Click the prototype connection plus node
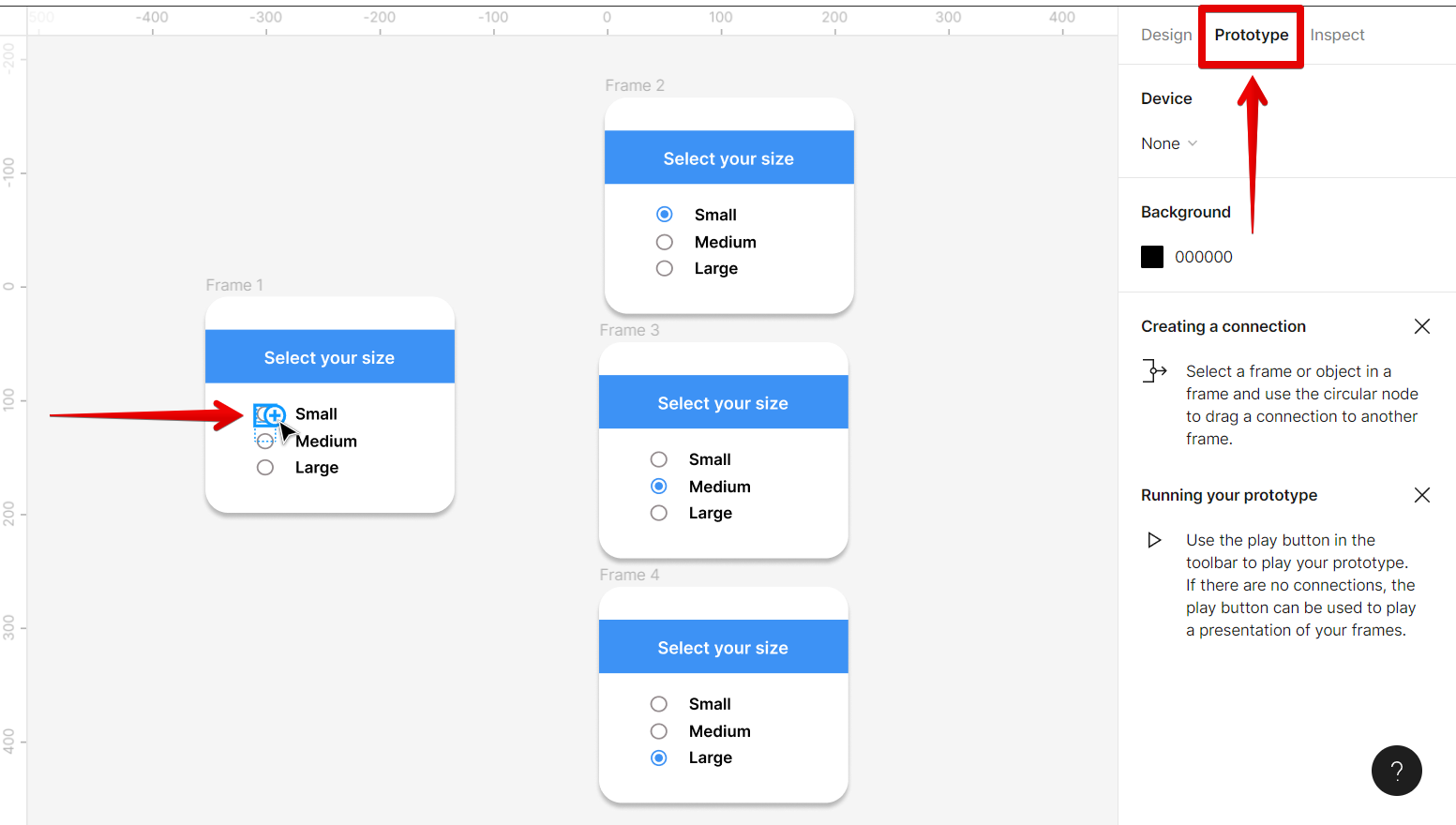 tap(274, 415)
